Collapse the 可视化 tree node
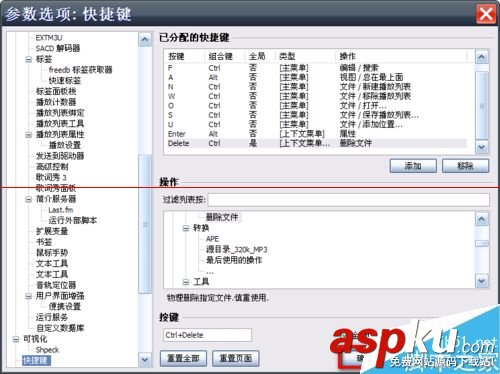Viewport: 500px width, 374px height. (x=16, y=339)
